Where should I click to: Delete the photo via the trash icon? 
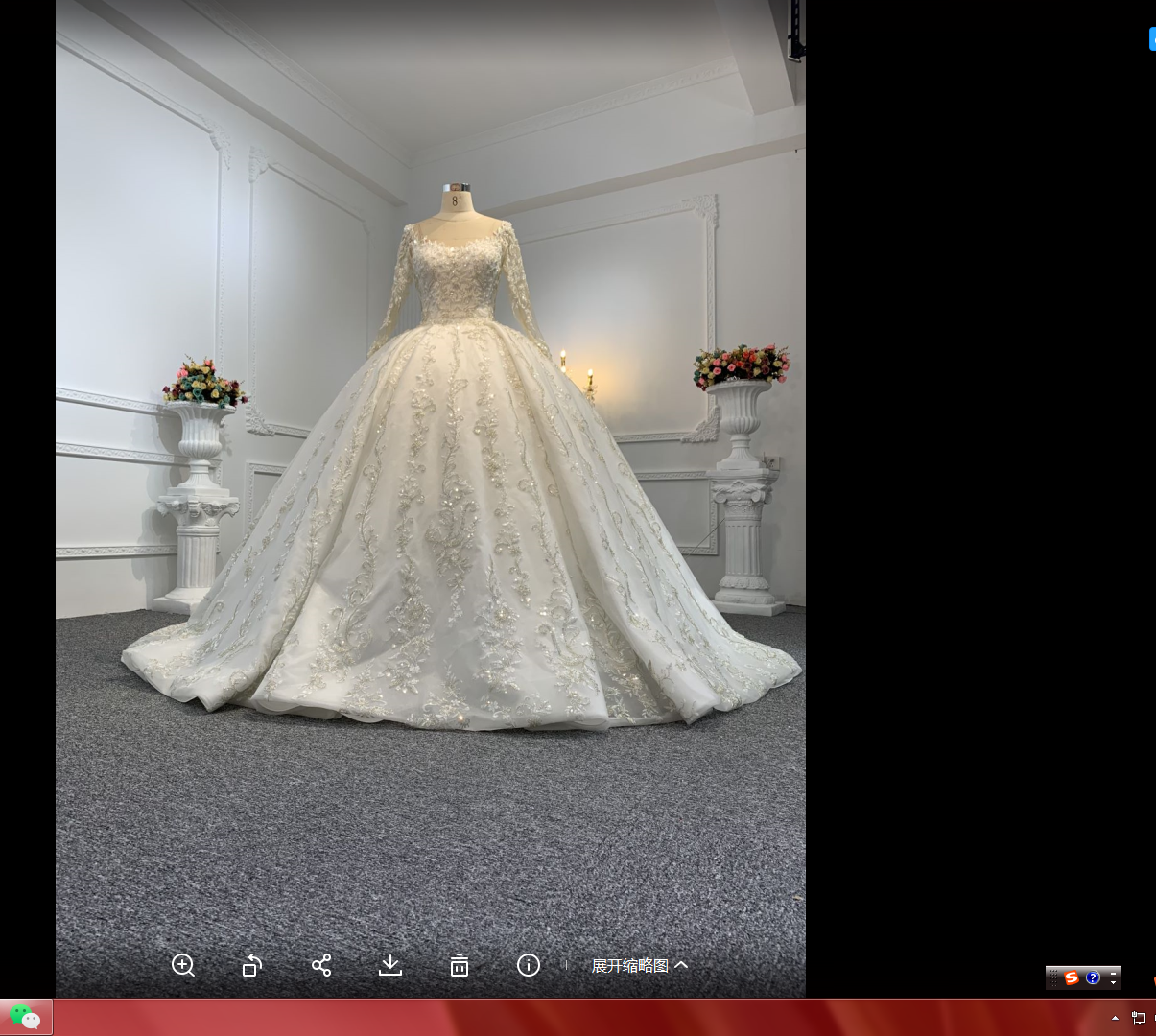click(x=460, y=965)
